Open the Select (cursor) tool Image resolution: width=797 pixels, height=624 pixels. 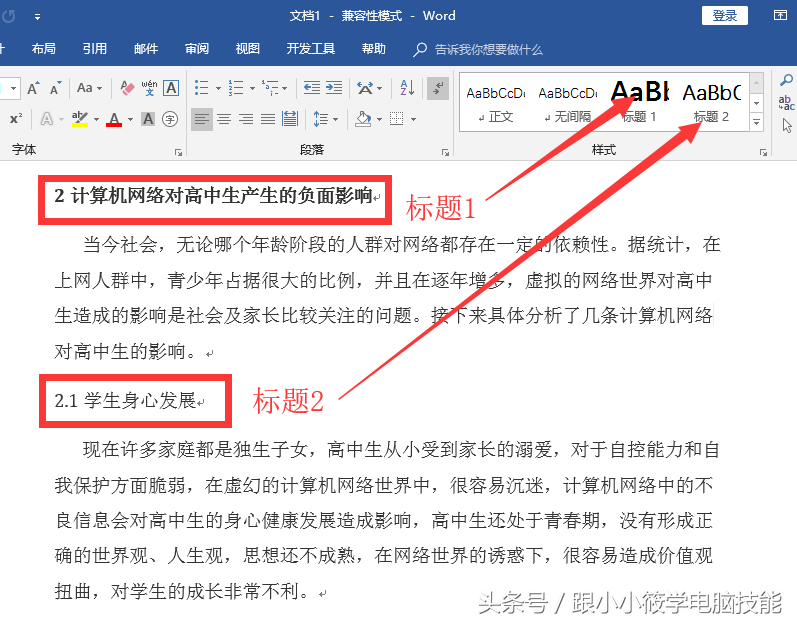click(787, 125)
